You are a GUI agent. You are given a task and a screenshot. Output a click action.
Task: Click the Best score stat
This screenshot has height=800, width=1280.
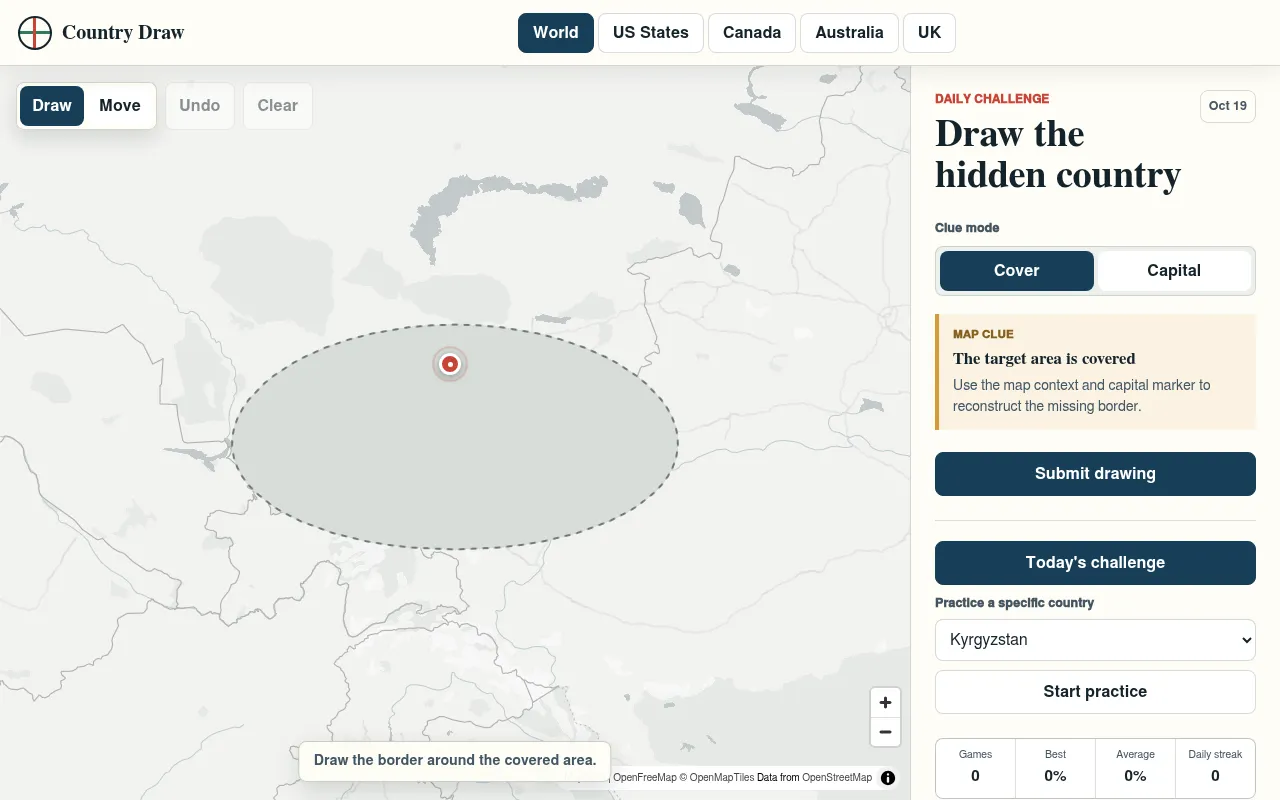pyautogui.click(x=1055, y=768)
